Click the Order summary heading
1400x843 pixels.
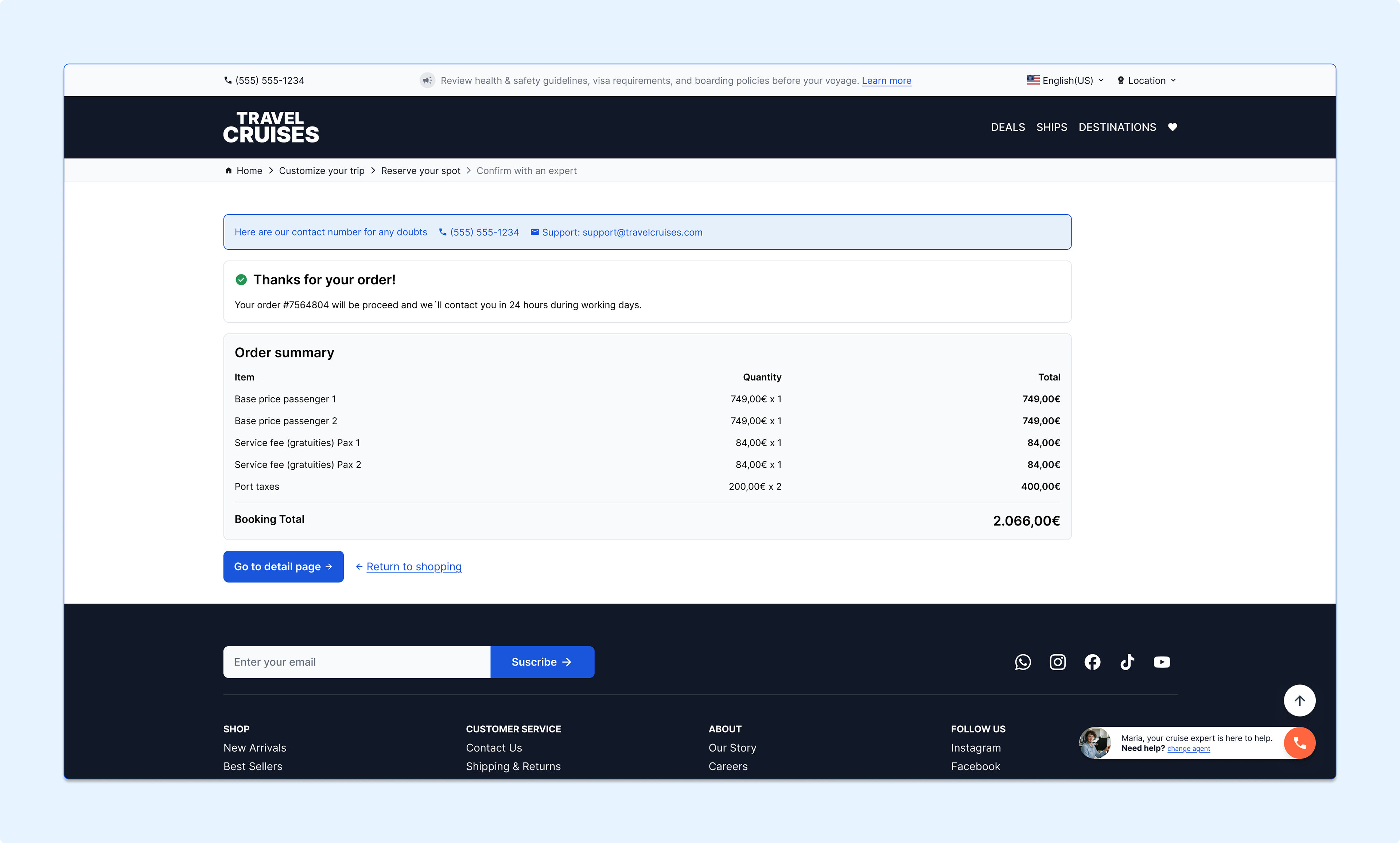[284, 353]
